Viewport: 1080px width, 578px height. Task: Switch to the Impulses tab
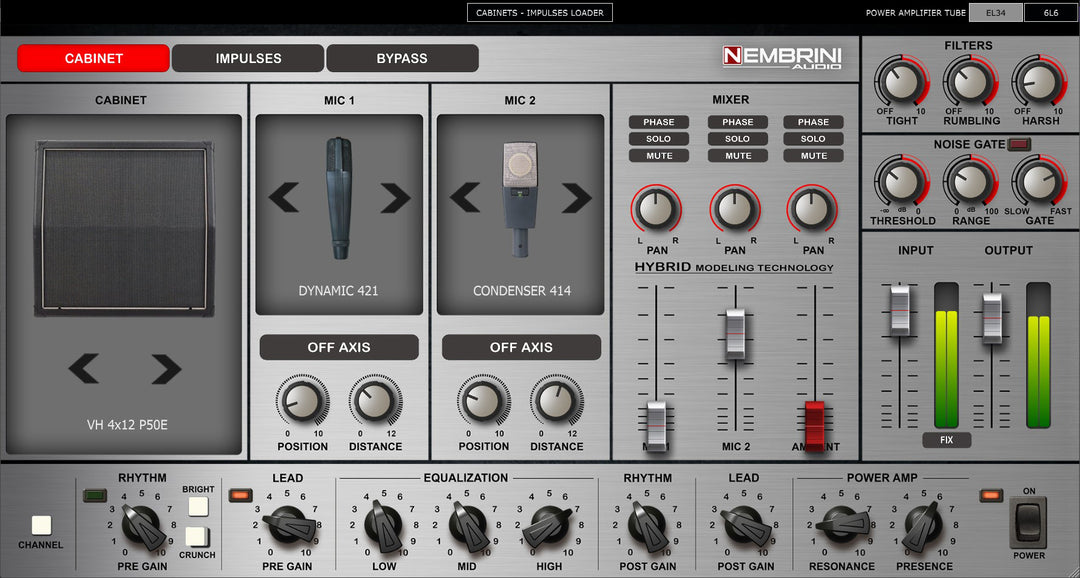248,58
